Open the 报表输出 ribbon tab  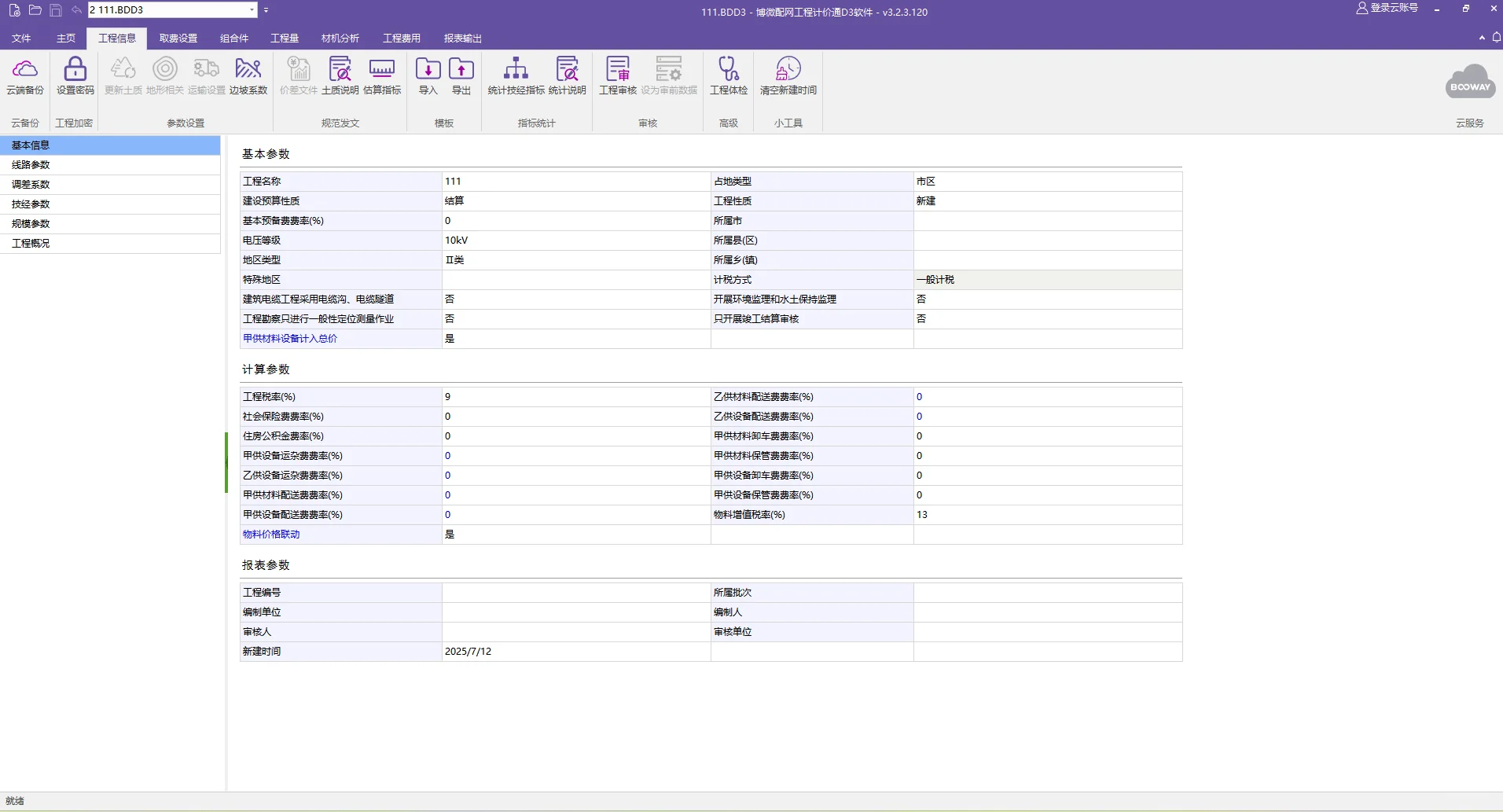coord(463,39)
